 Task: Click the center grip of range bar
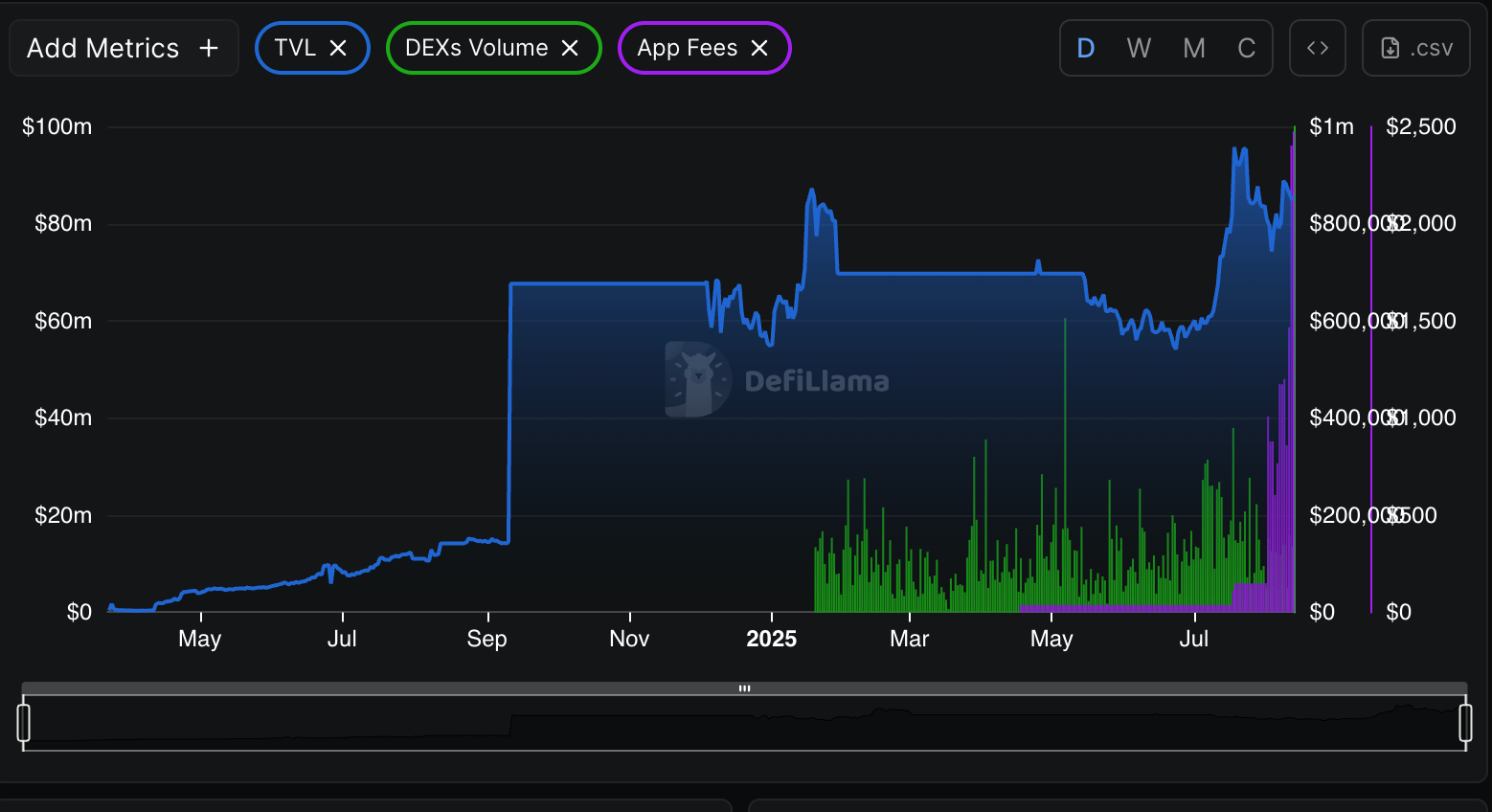744,688
